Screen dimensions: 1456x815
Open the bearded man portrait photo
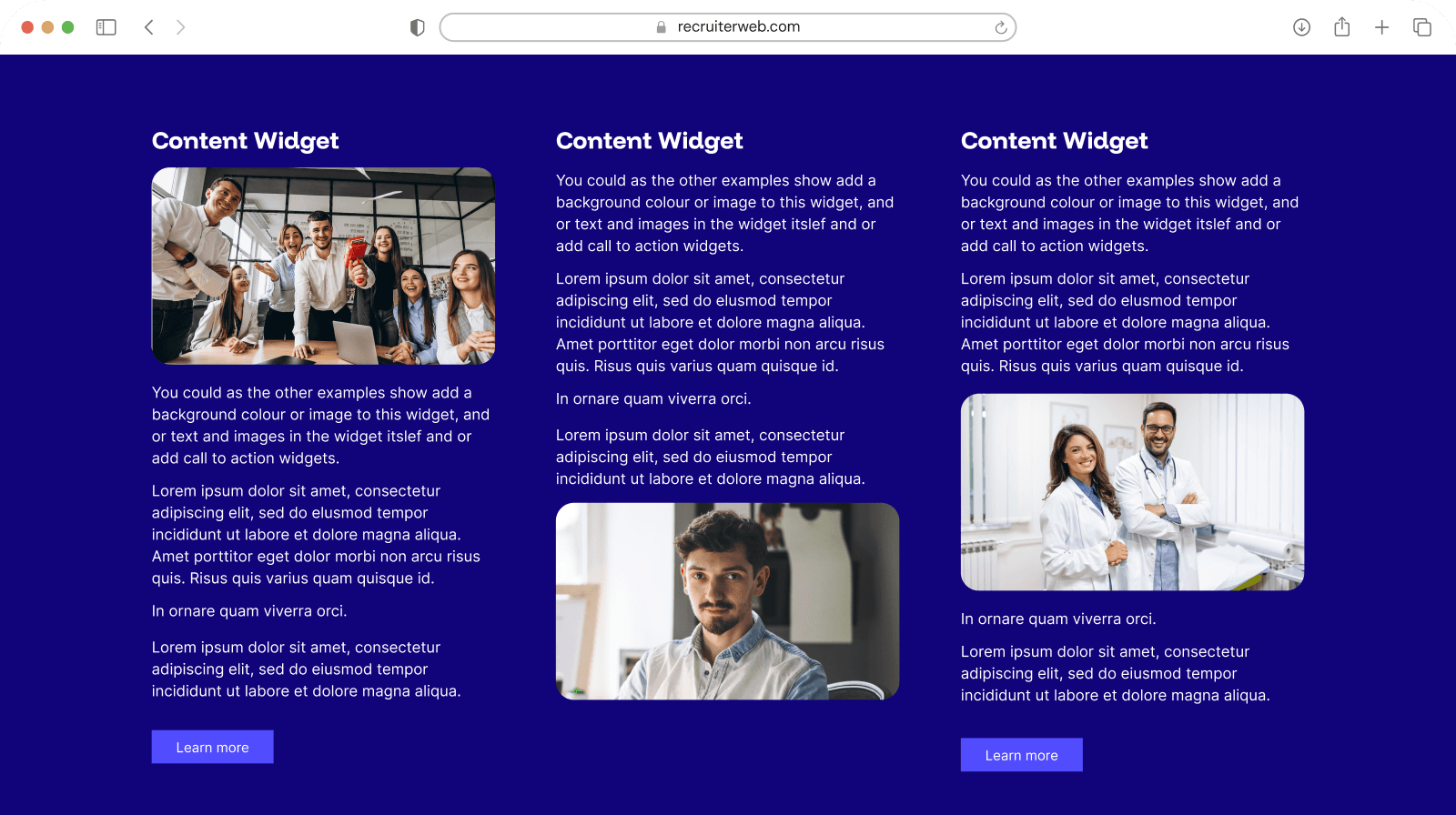click(x=727, y=601)
